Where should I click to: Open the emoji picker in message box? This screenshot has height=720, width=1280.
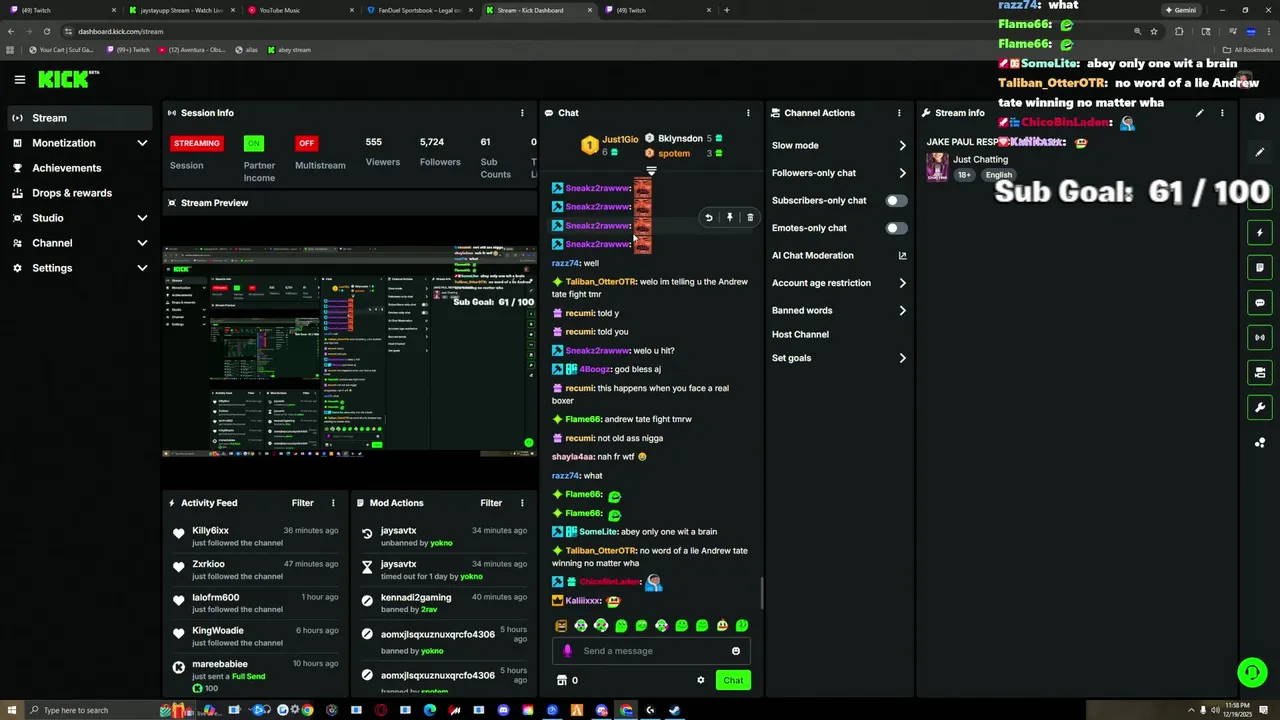click(x=735, y=651)
